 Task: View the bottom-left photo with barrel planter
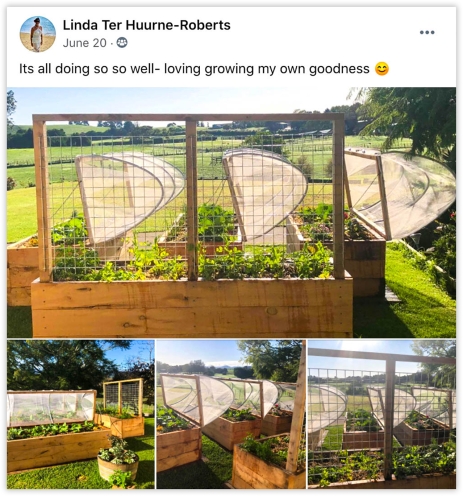click(81, 414)
